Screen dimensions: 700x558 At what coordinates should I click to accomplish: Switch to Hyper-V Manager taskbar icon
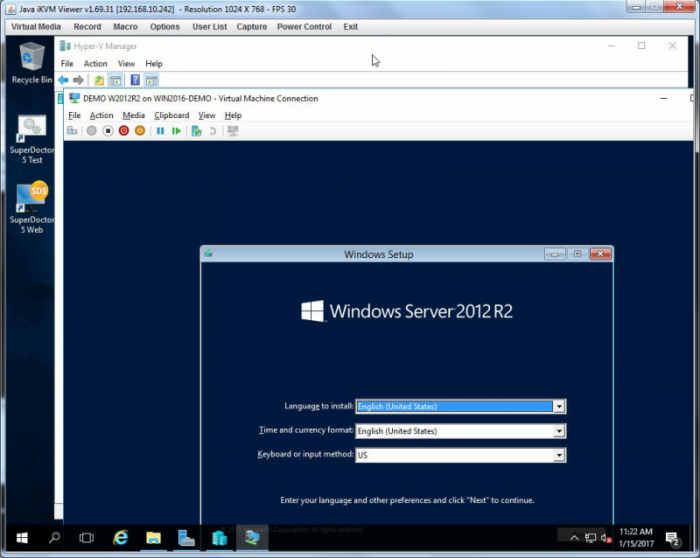click(219, 538)
